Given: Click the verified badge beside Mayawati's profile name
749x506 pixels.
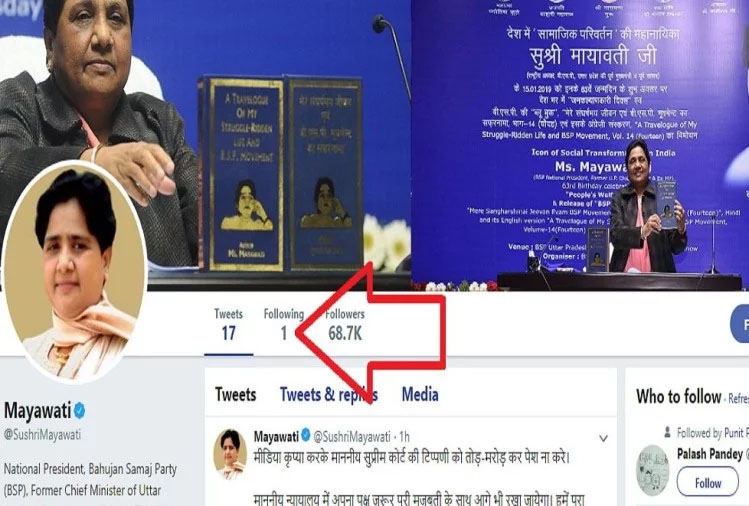Looking at the screenshot, I should click(79, 410).
